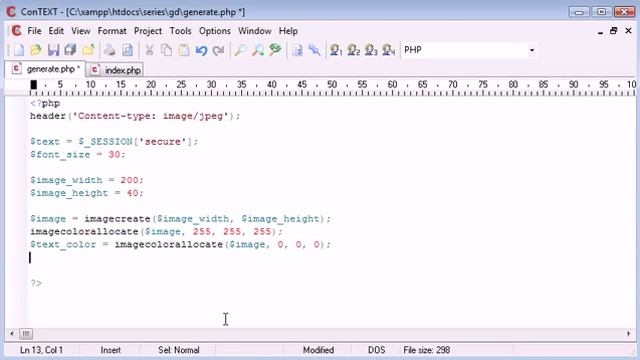Click the pin-shaped toolbar icon
The width and height of the screenshot is (640, 360).
(x=314, y=50)
